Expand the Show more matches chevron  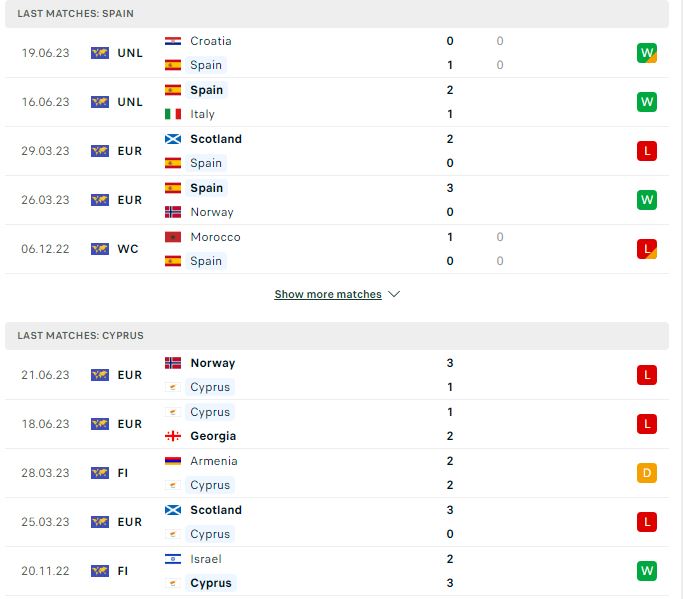pyautogui.click(x=394, y=294)
